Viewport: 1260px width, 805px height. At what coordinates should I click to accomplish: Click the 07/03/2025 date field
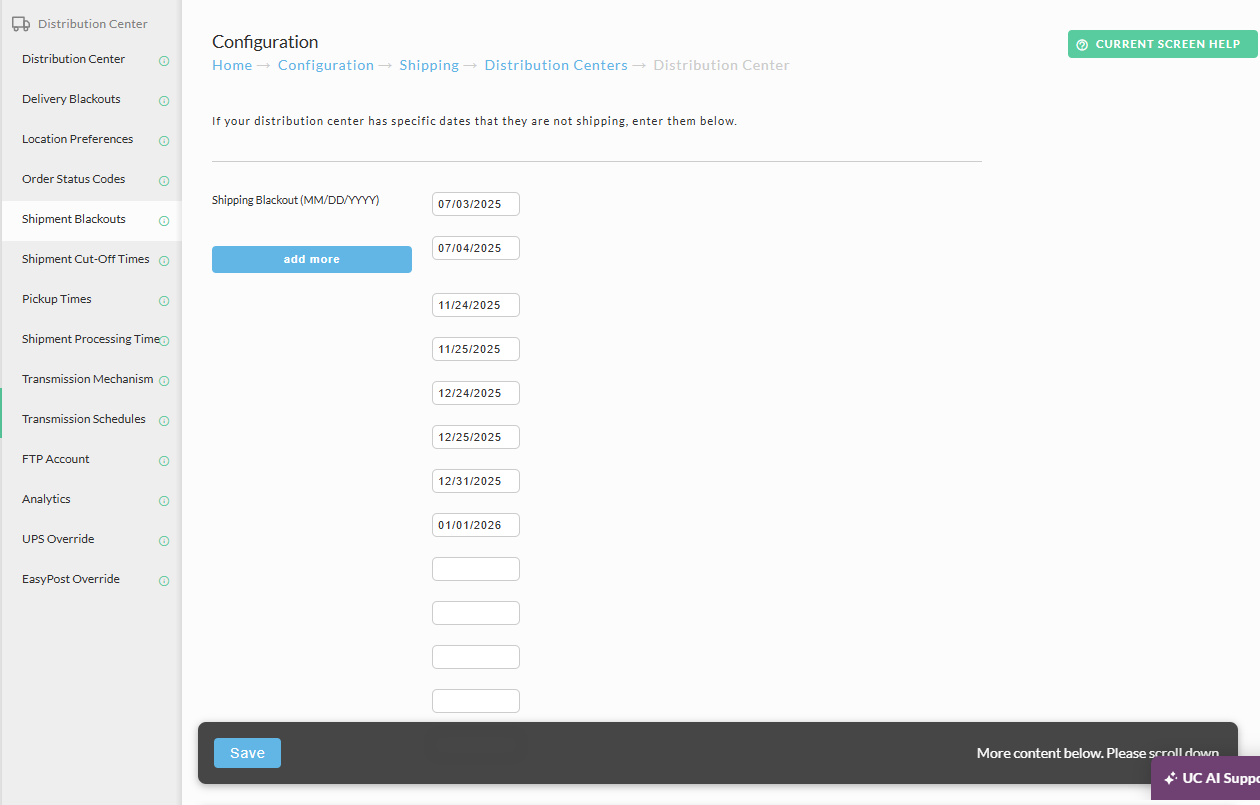pos(476,204)
